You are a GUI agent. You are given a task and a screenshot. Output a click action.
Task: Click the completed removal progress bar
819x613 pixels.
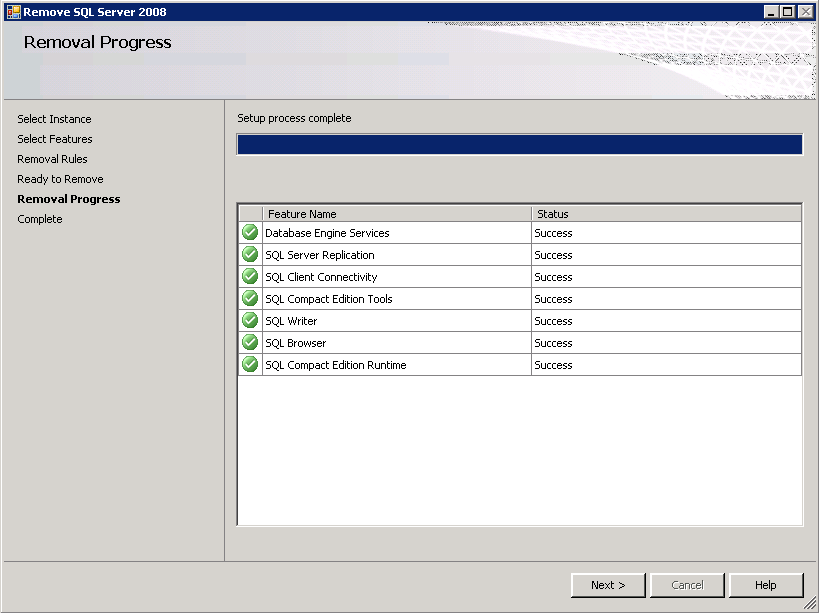pos(520,144)
